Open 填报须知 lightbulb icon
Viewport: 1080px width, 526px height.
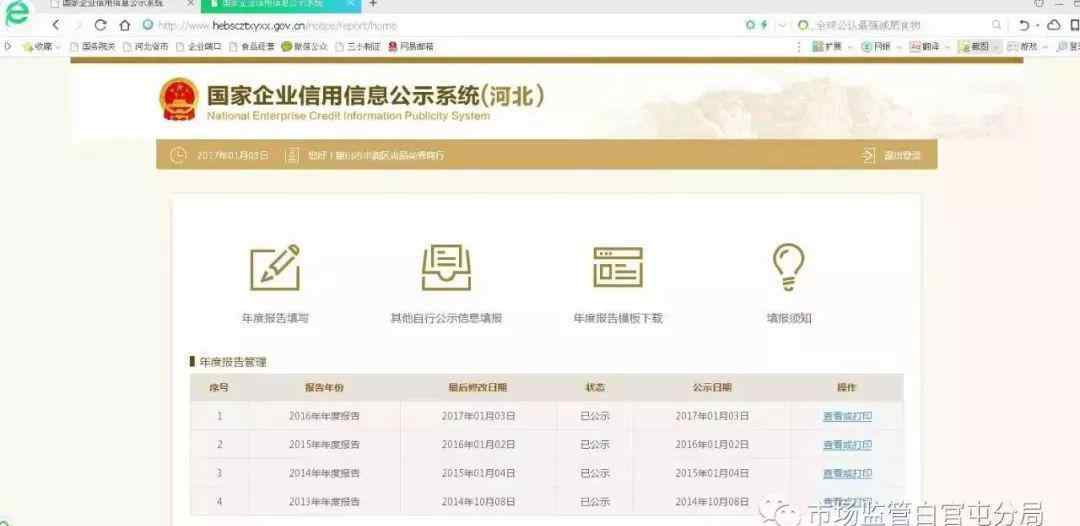(x=788, y=266)
